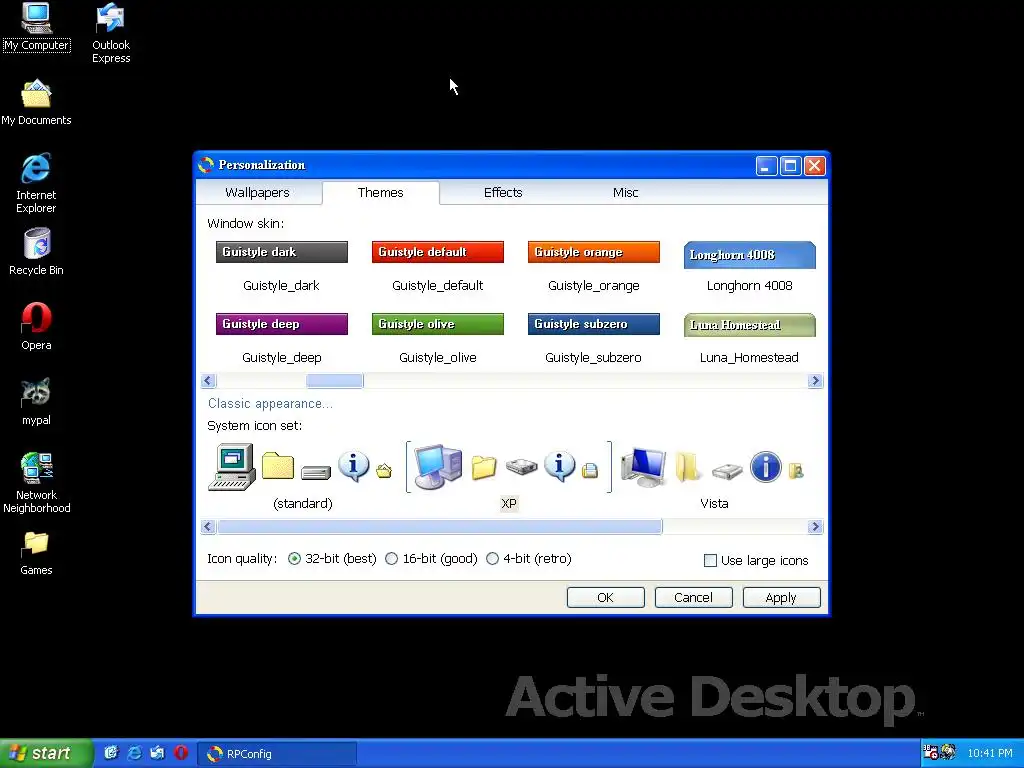This screenshot has width=1024, height=768.
Task: Open the Games folder on desktop
Action: 37,553
